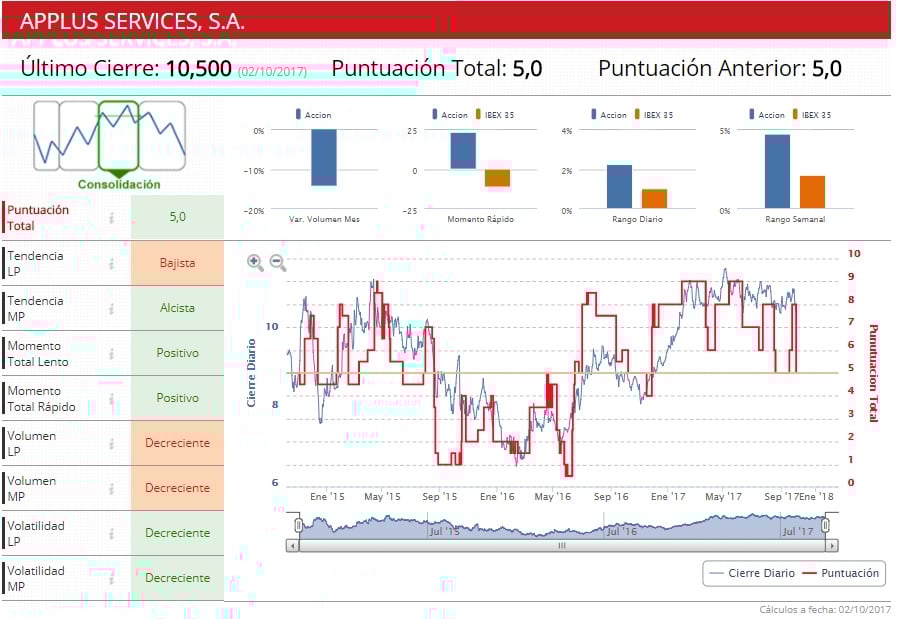Toggle IBEX 35 legend in Rango Diario chart
The image size is (903, 619).
(654, 115)
